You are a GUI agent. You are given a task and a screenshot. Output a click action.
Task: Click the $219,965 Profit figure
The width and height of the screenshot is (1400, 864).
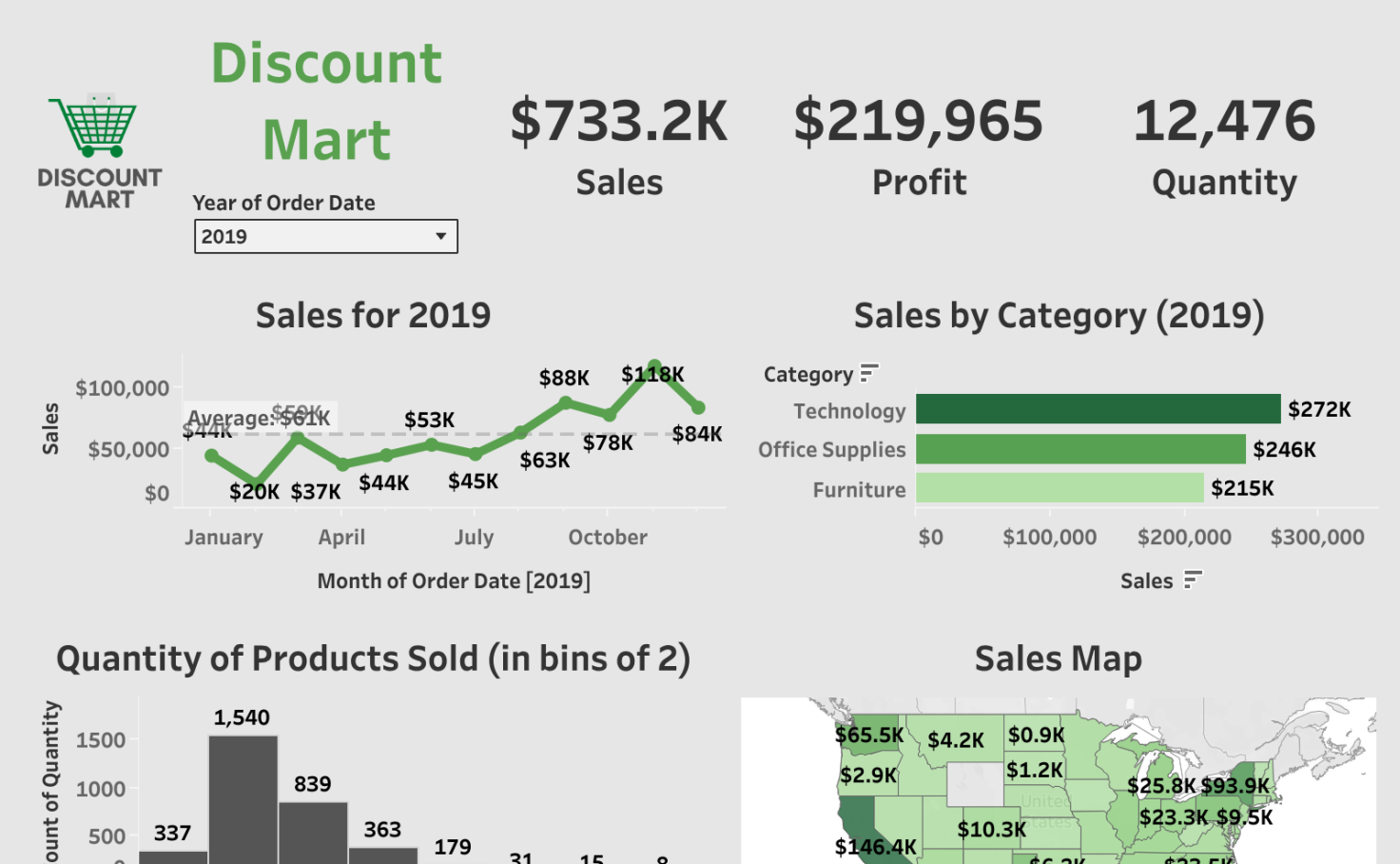(918, 122)
